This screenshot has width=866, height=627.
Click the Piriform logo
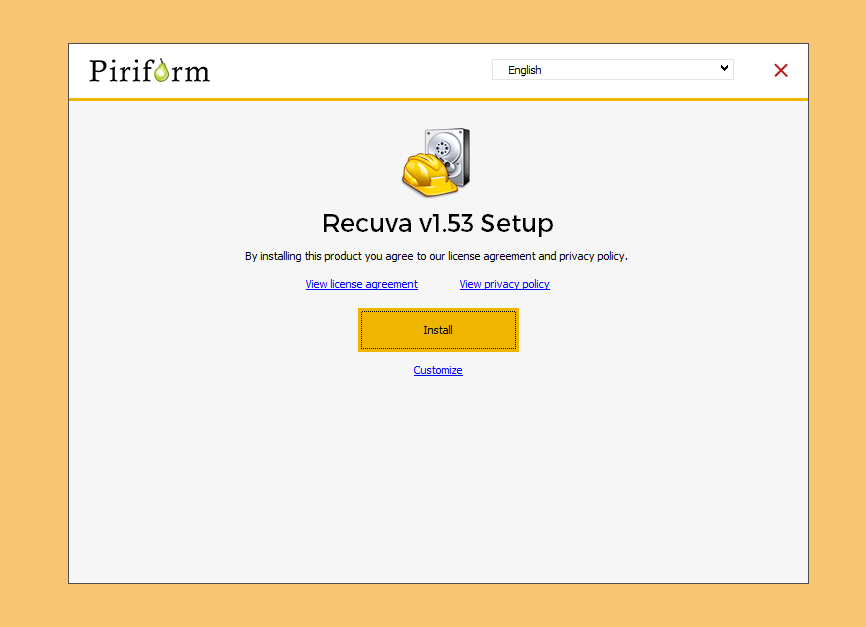(150, 71)
